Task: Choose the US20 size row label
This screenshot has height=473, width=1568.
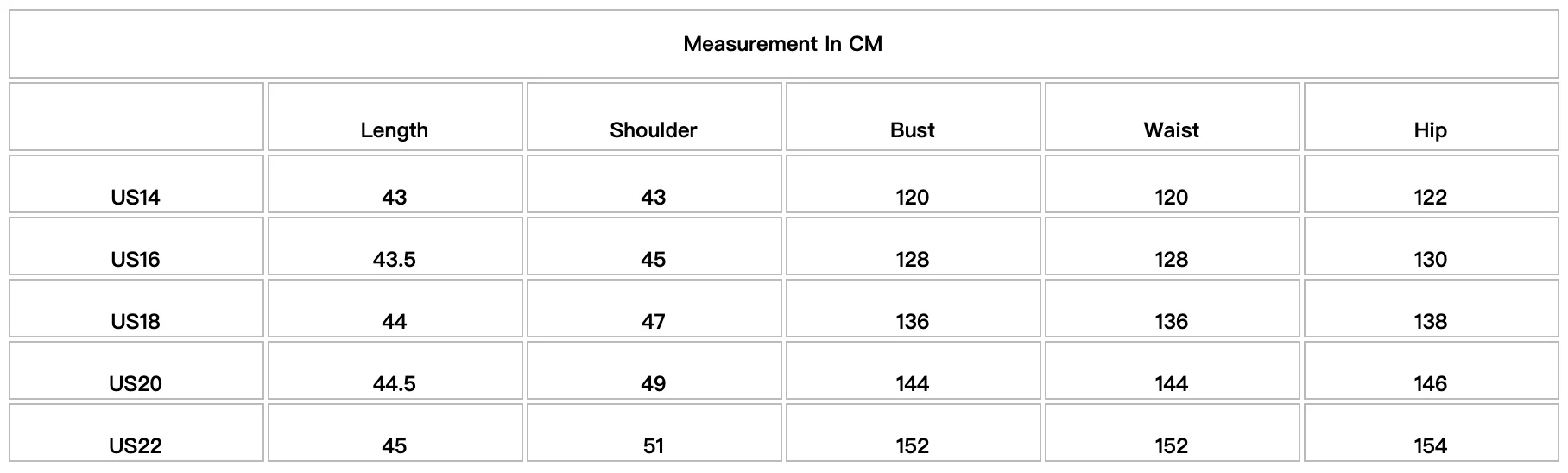Action: pyautogui.click(x=136, y=384)
